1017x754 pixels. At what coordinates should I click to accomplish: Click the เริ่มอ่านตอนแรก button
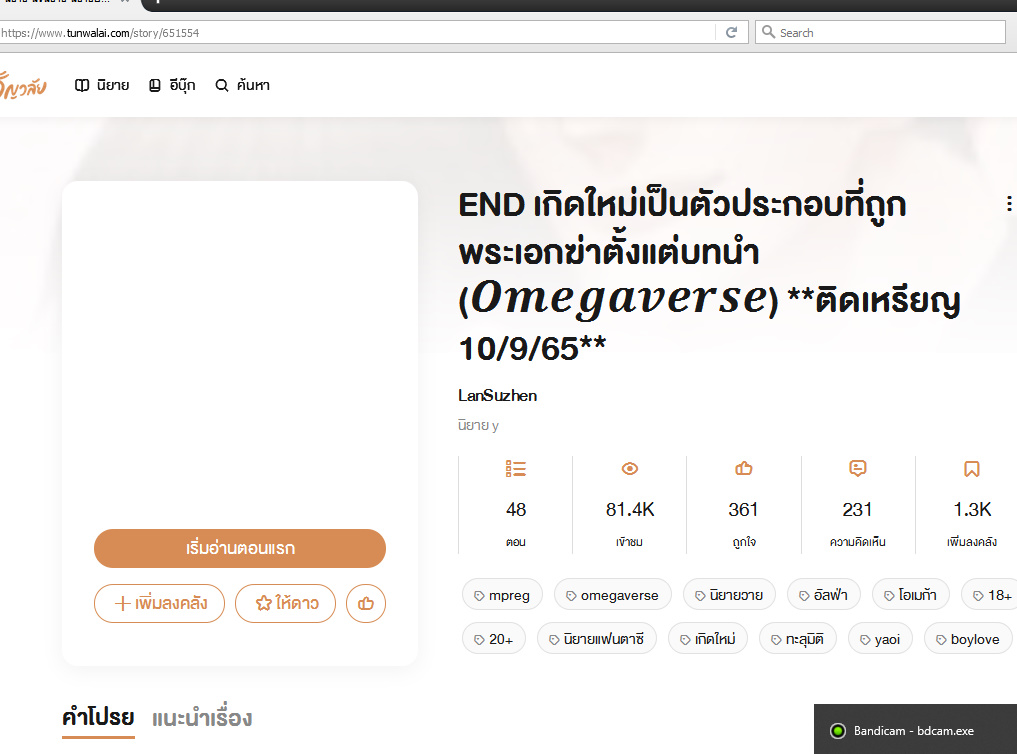click(x=240, y=548)
